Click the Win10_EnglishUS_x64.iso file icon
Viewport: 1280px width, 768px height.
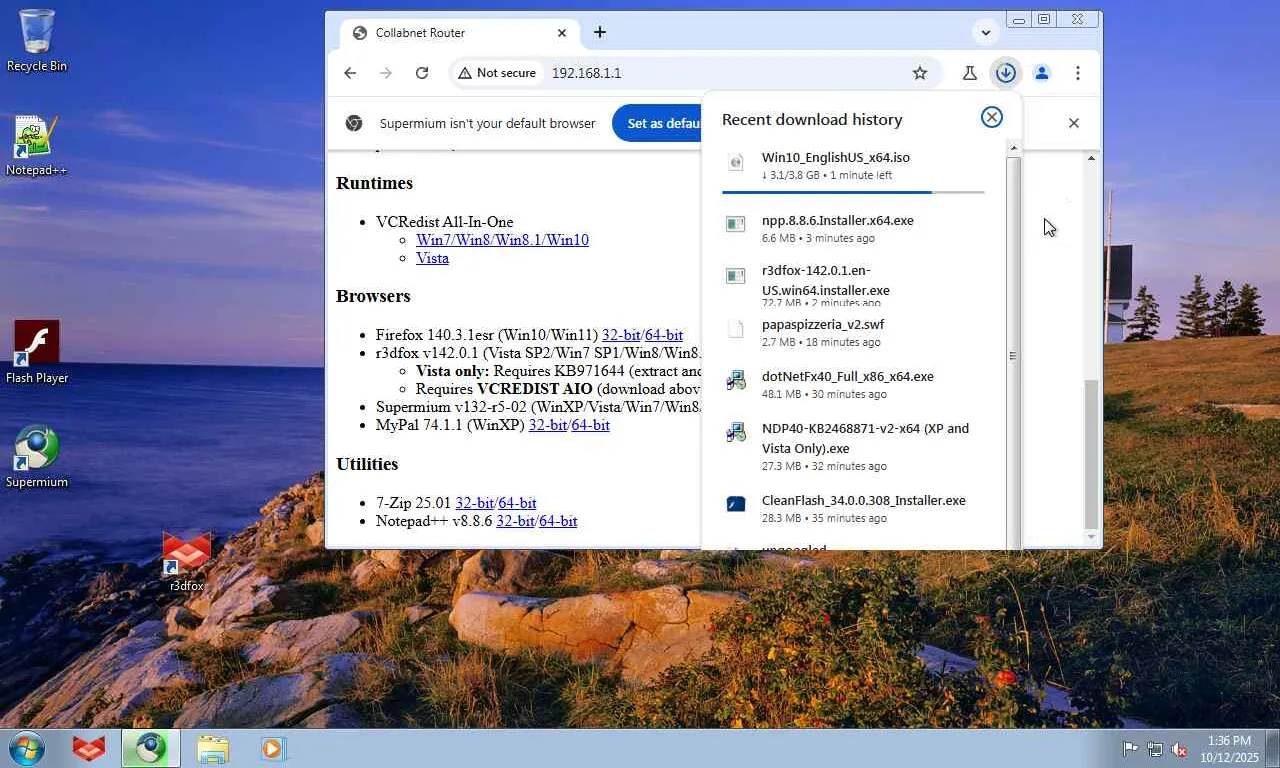pos(736,162)
